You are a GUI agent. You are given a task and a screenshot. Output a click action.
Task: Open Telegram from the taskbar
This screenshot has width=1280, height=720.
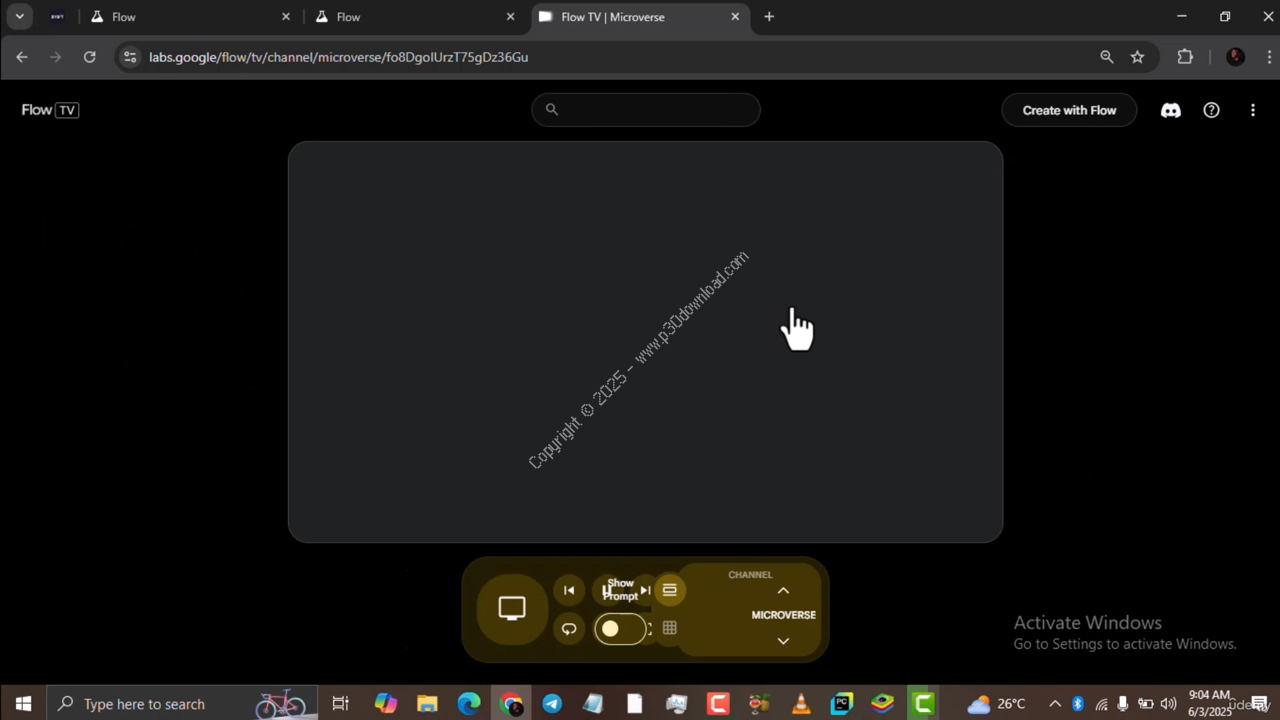pyautogui.click(x=552, y=704)
